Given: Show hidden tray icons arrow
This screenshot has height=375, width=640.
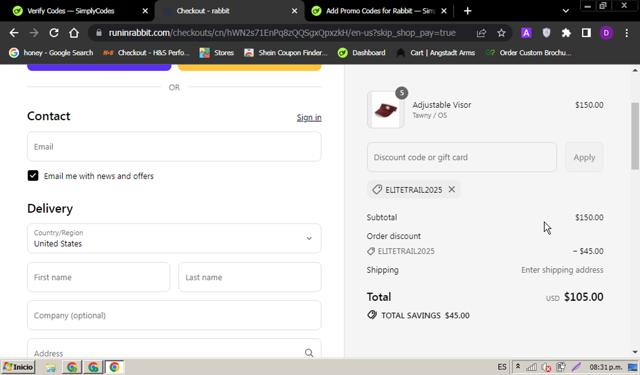Looking at the screenshot, I should (x=518, y=367).
